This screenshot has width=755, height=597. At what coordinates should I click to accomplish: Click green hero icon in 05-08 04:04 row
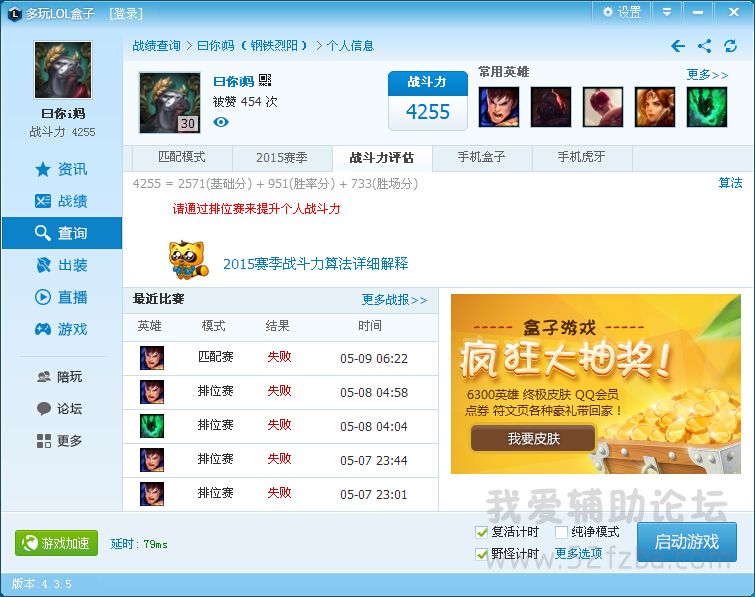pos(152,426)
